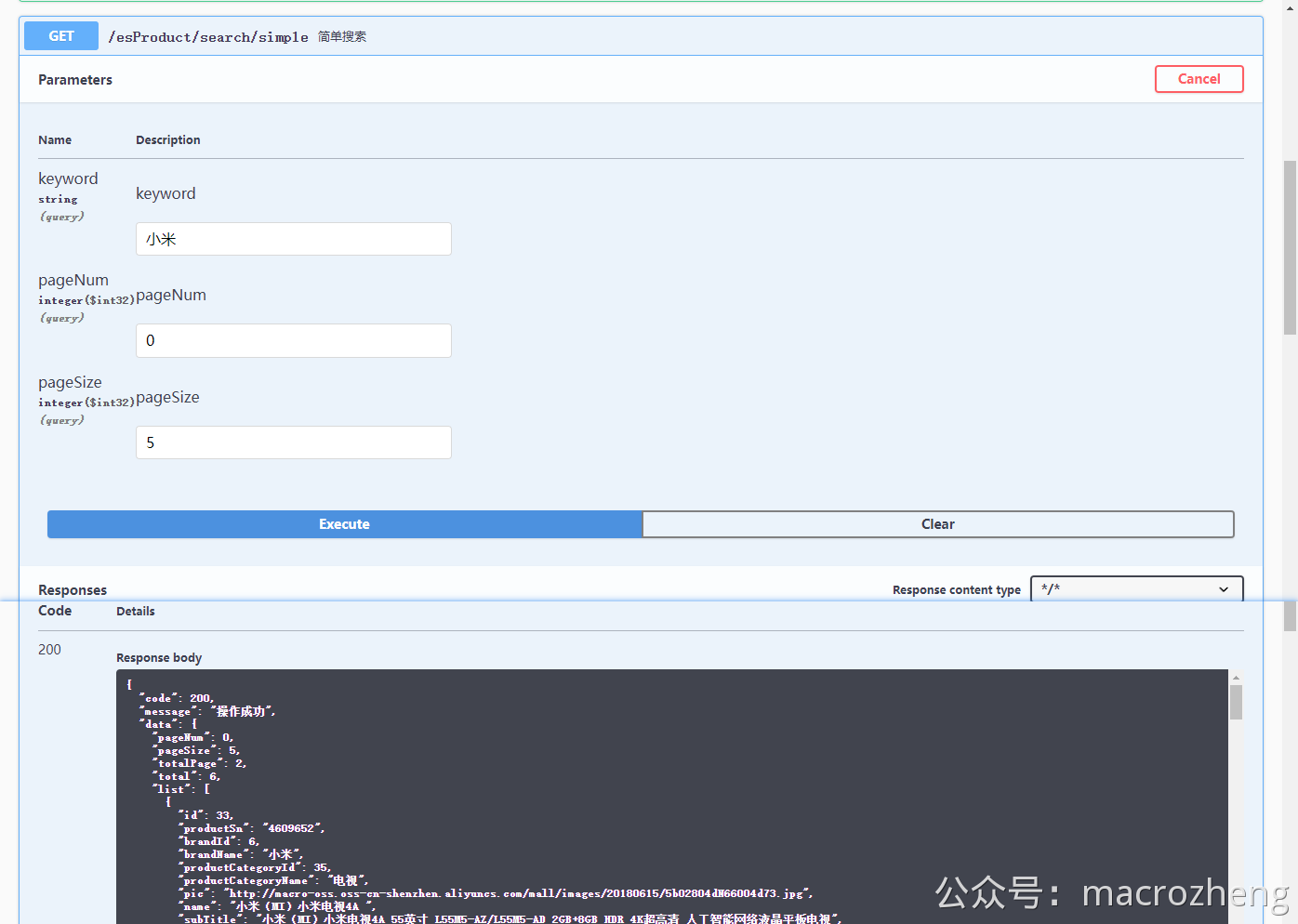Image resolution: width=1298 pixels, height=924 pixels.
Task: Click the "brandName": "小米" line
Action: click(241, 854)
